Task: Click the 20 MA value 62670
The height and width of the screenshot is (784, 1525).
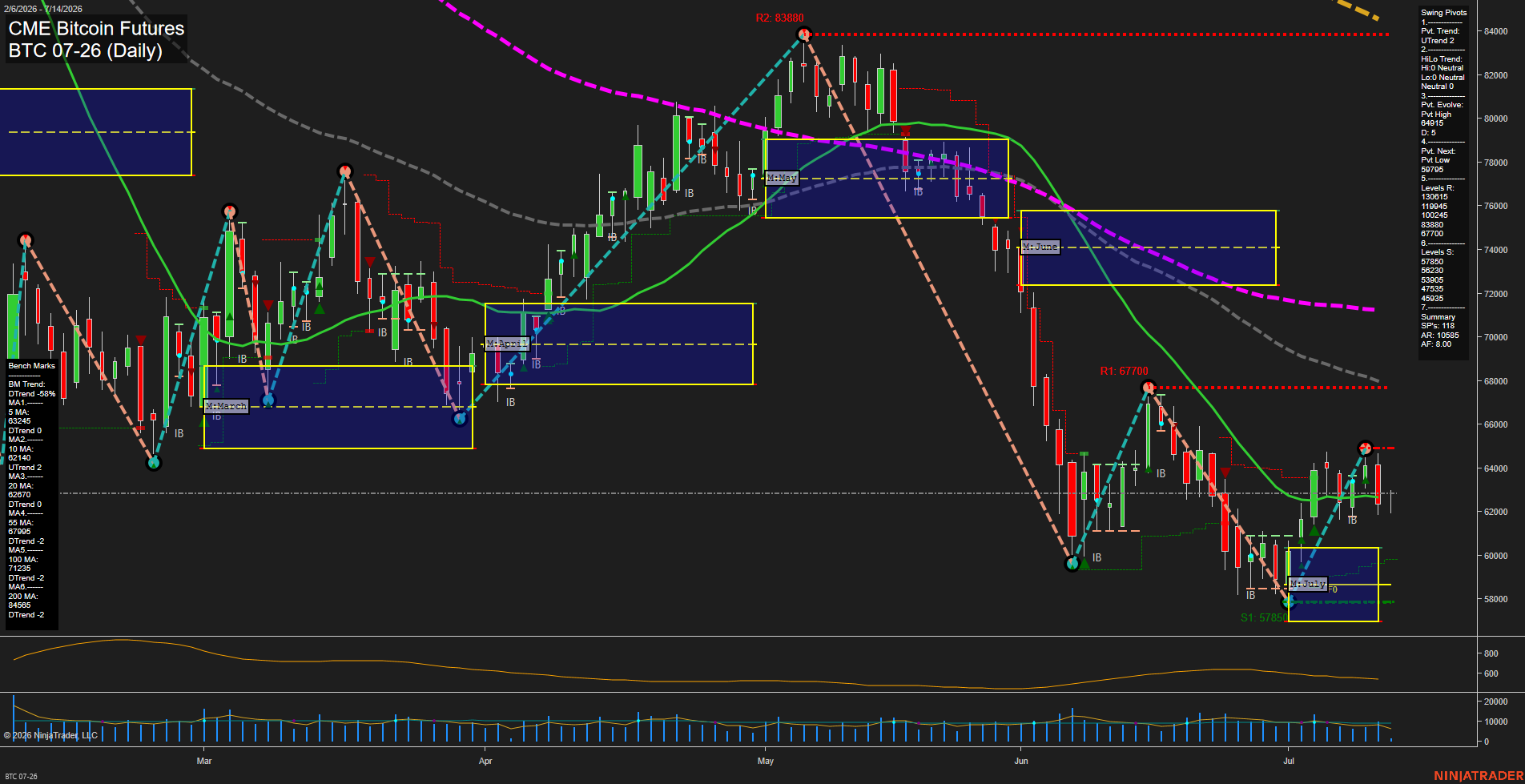Action: [19, 495]
